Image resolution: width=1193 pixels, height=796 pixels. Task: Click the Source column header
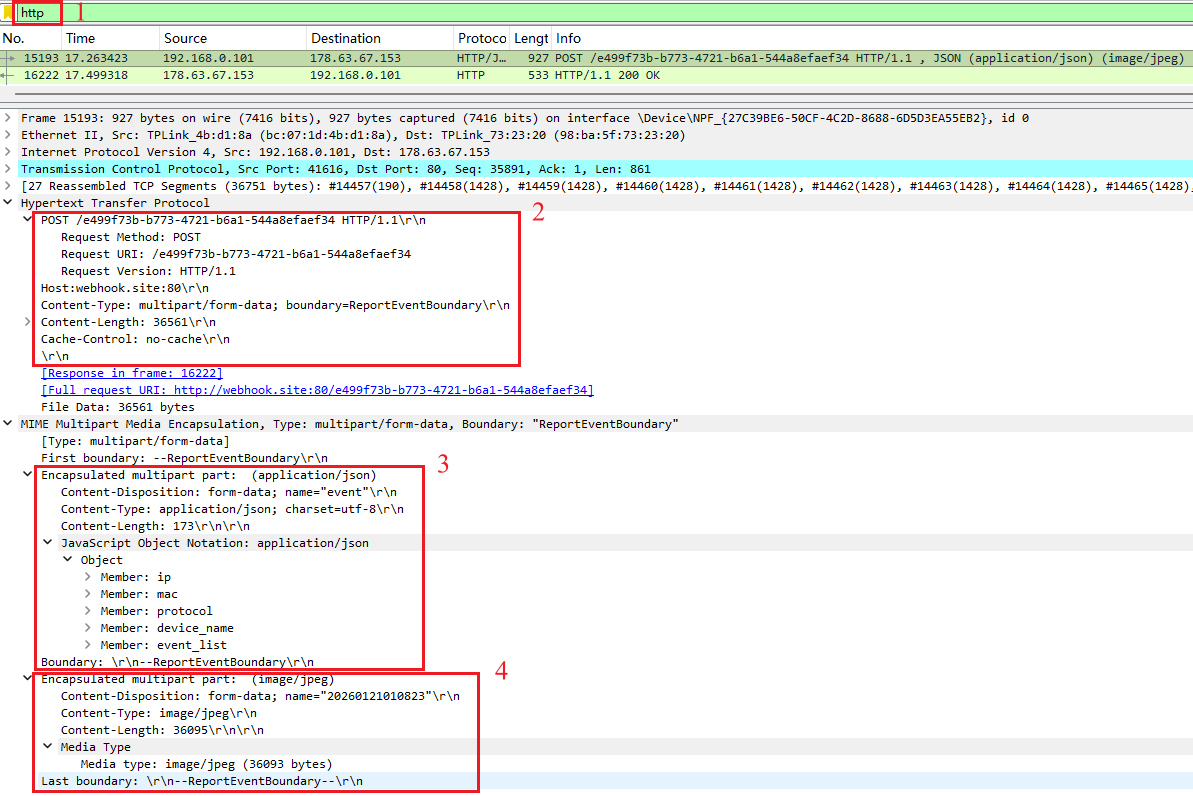click(x=186, y=38)
